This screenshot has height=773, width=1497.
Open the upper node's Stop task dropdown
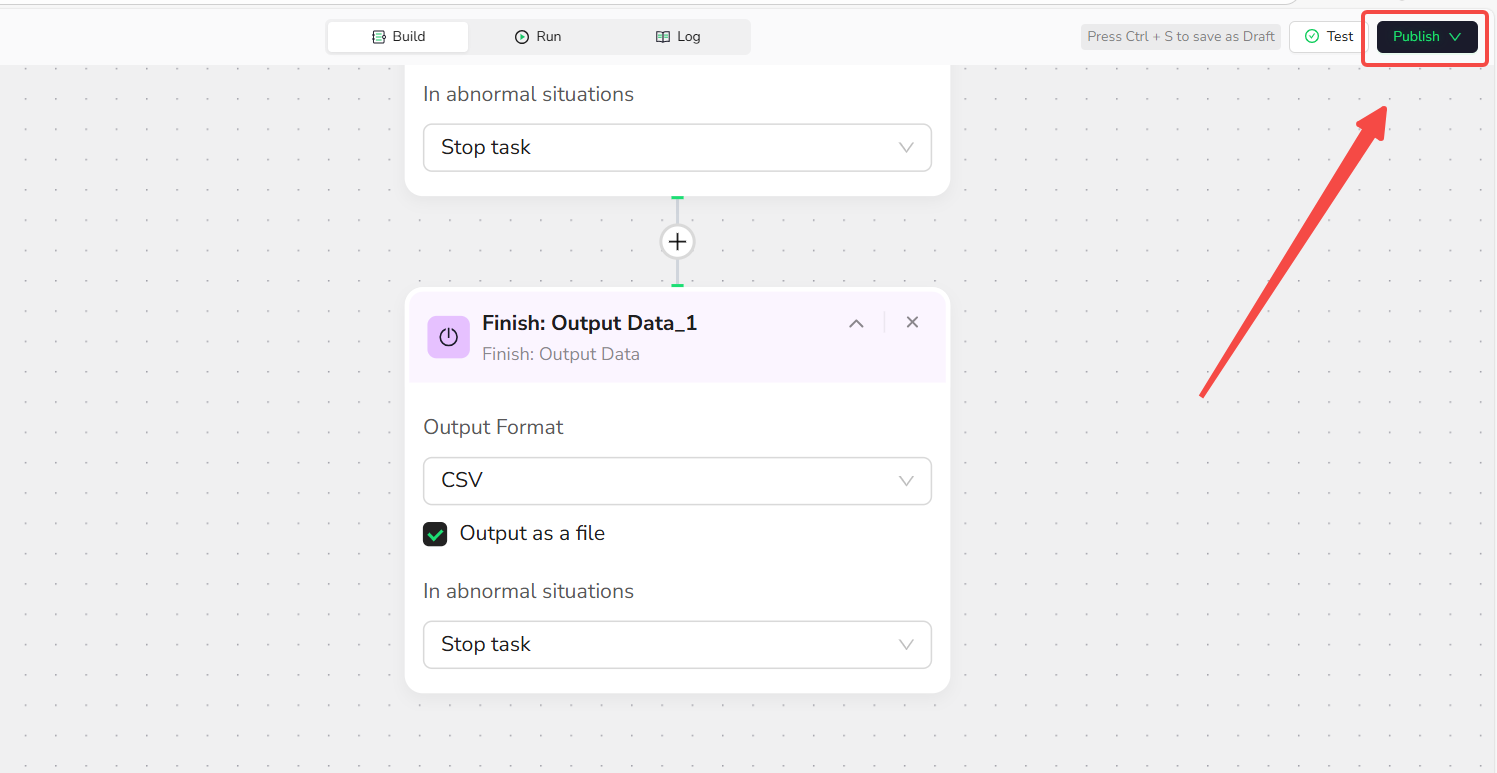click(x=677, y=148)
